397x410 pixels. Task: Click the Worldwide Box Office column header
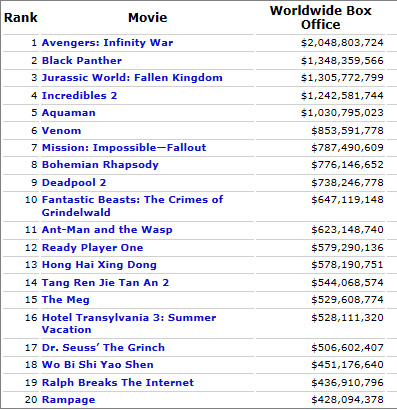pos(321,17)
